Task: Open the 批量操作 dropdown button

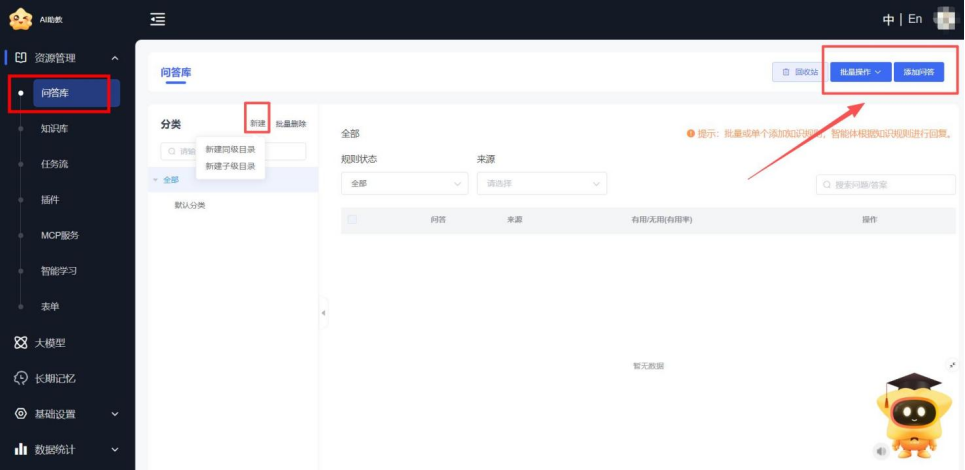Action: point(860,72)
